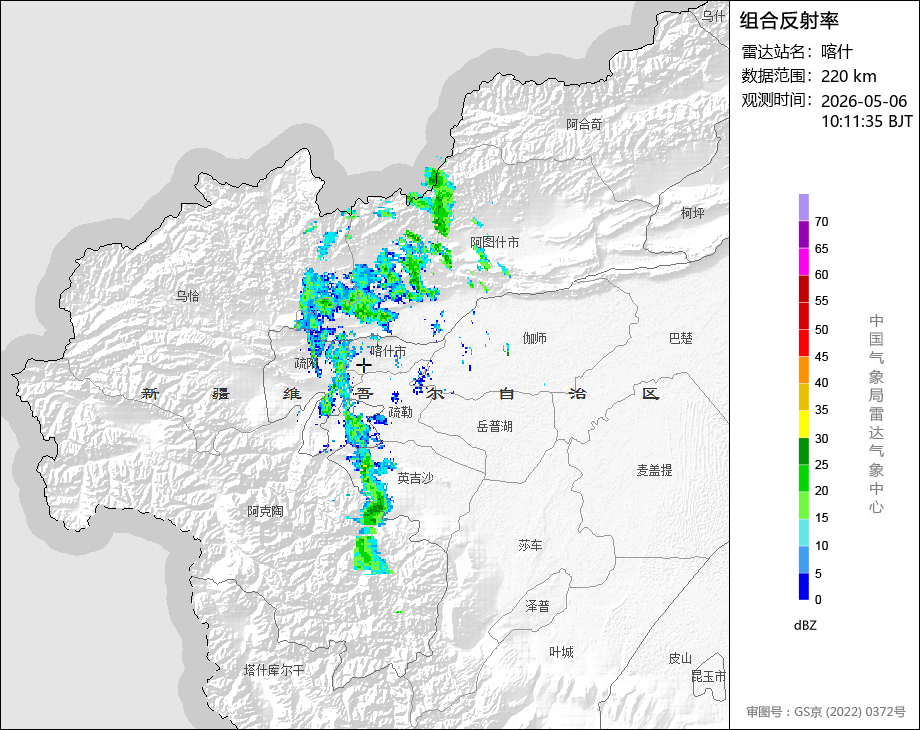Viewport: 920px width, 730px height.
Task: Click the 乌恰 county label
Action: (x=188, y=296)
